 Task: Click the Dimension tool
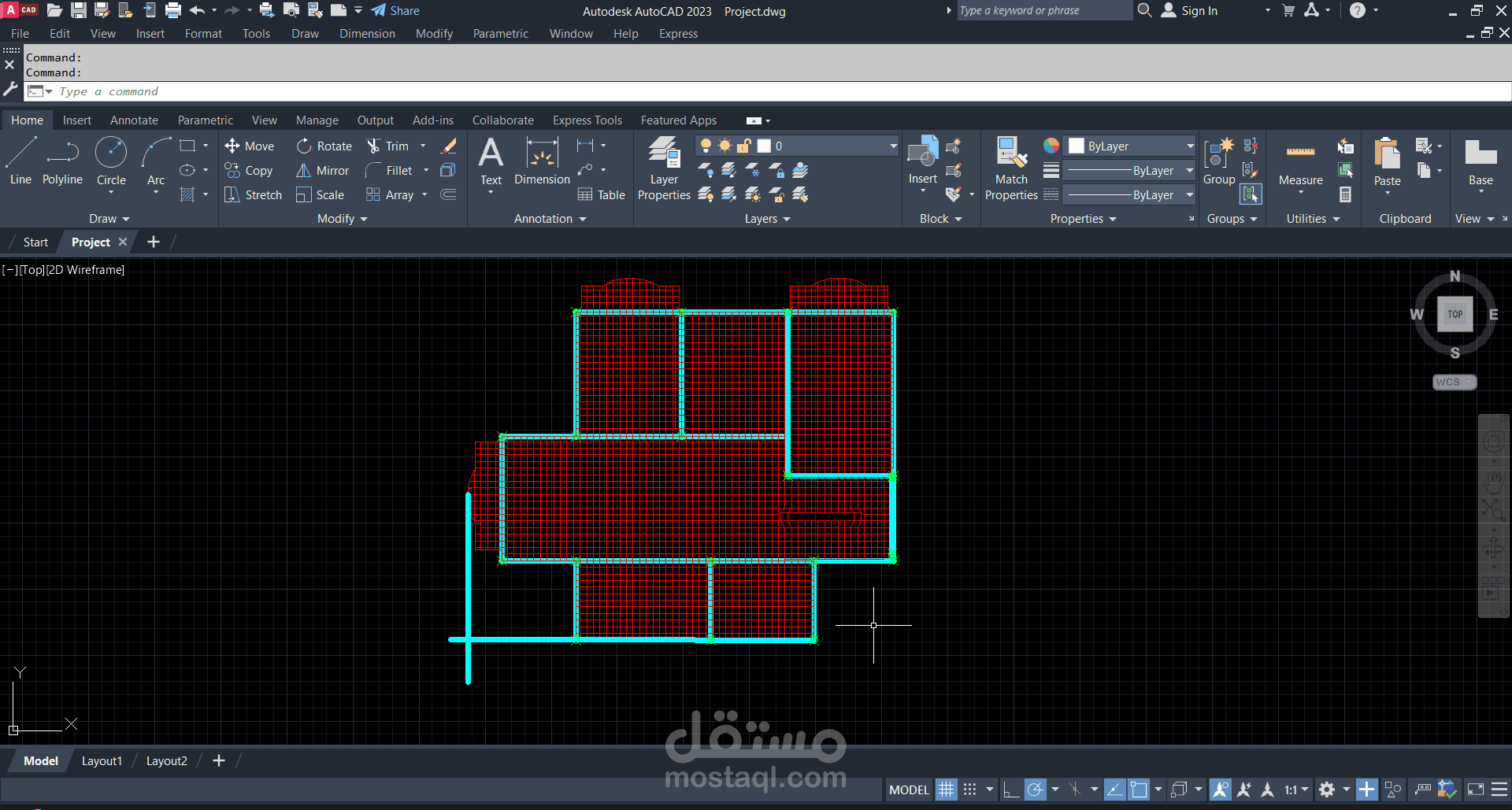coord(542,161)
